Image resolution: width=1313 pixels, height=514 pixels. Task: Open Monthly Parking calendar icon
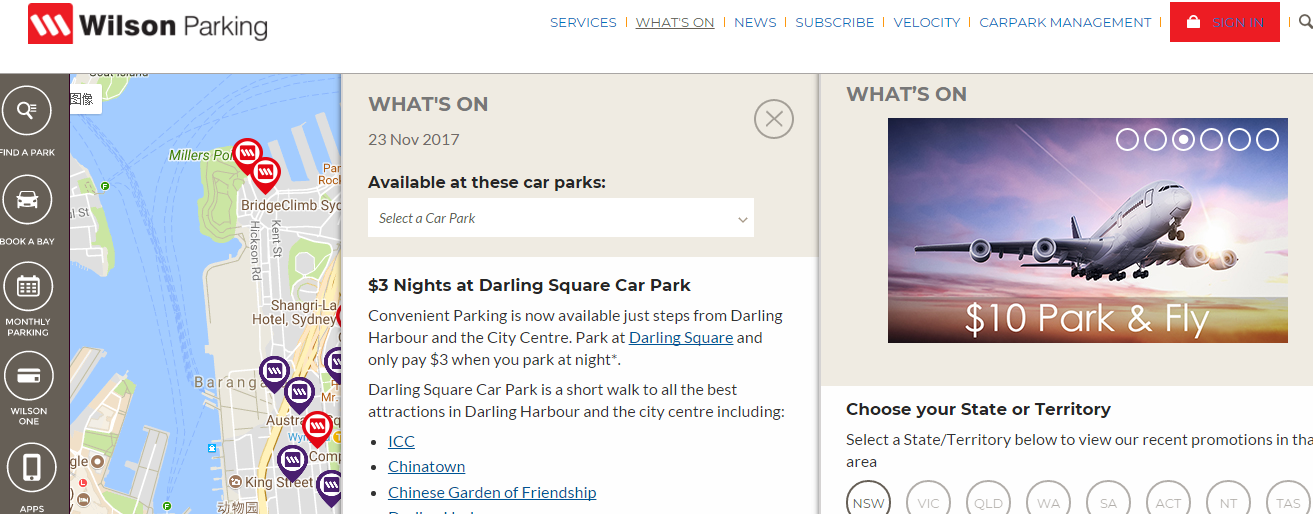[28, 286]
